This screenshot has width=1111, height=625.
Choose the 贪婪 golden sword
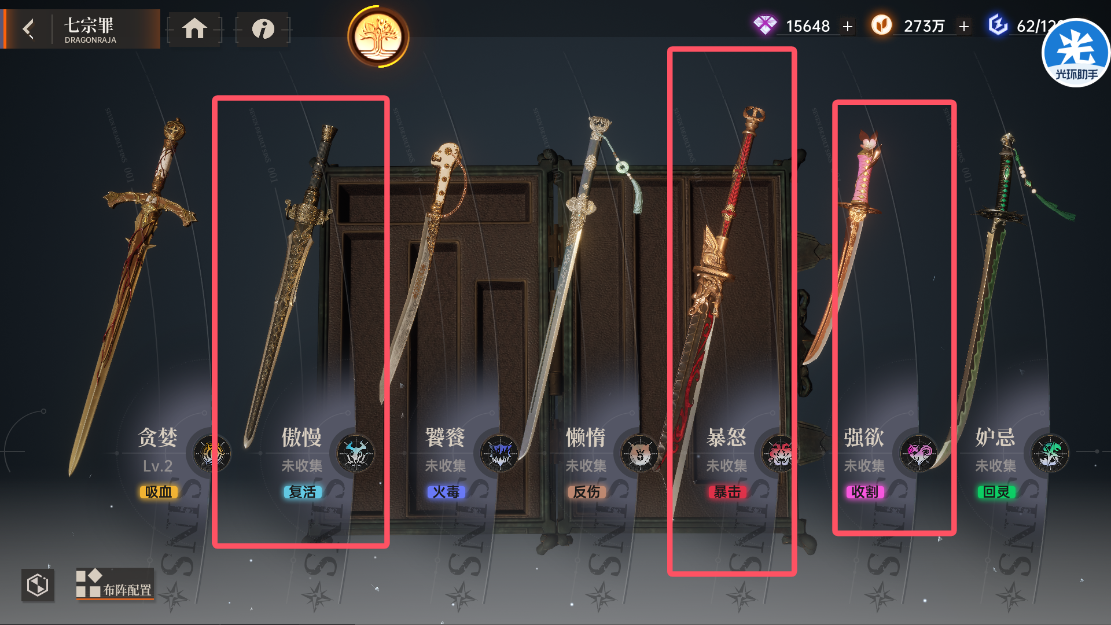(x=135, y=291)
